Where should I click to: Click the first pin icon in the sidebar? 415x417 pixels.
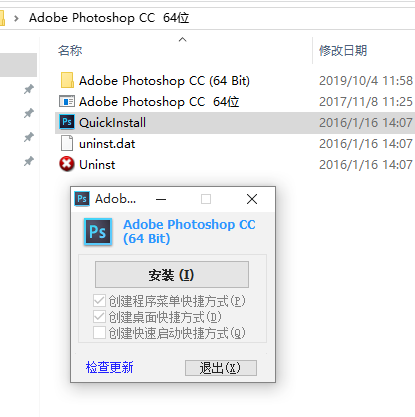pos(29,89)
